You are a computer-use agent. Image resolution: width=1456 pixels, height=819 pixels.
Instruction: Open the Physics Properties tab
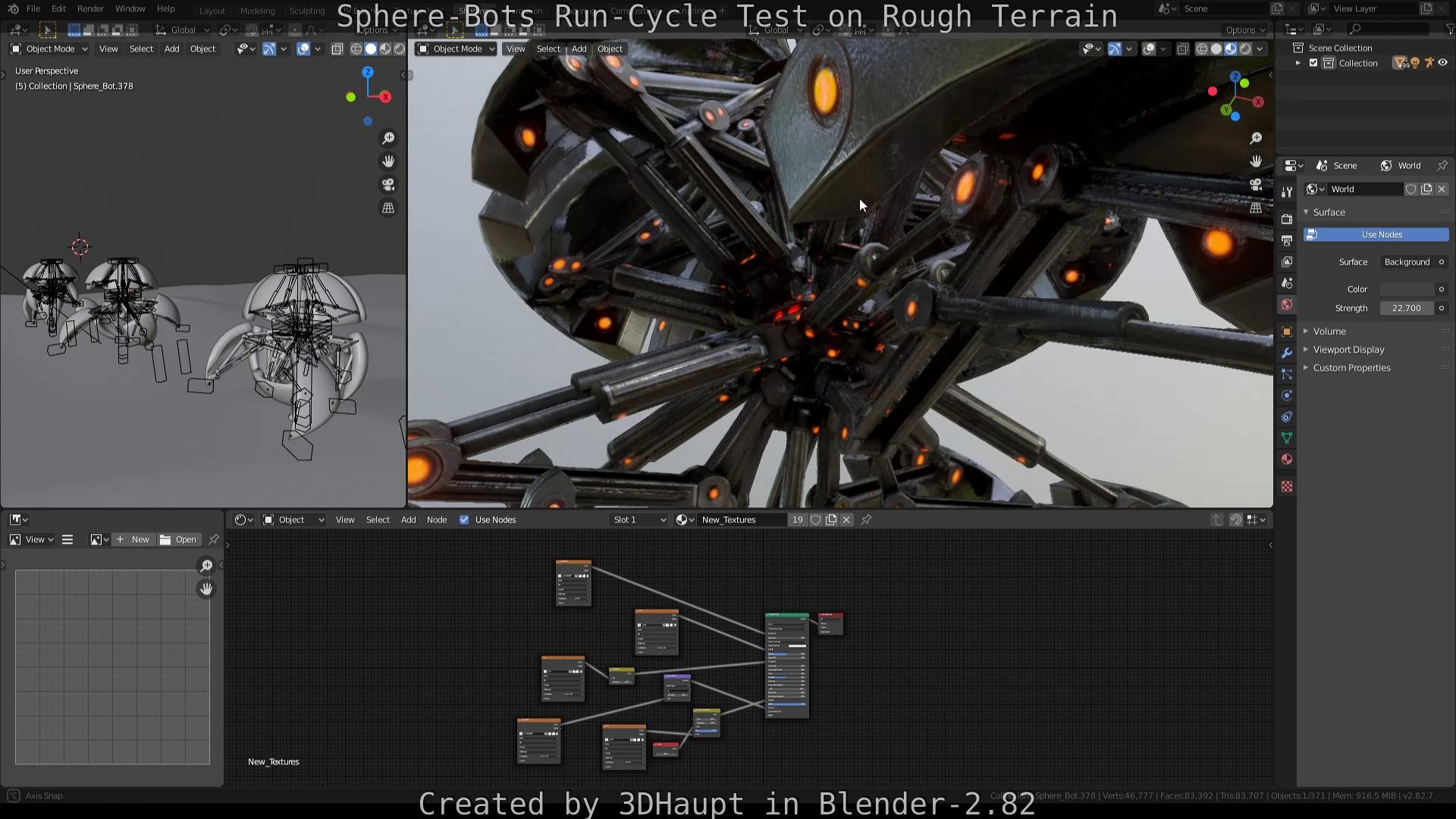tap(1286, 395)
